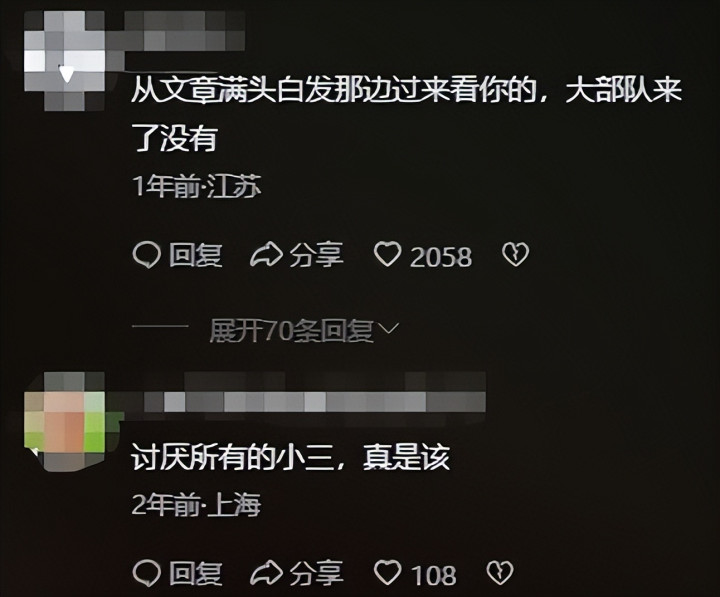Click the 回复 label under the second comment
Image resolution: width=720 pixels, height=597 pixels.
(196, 573)
